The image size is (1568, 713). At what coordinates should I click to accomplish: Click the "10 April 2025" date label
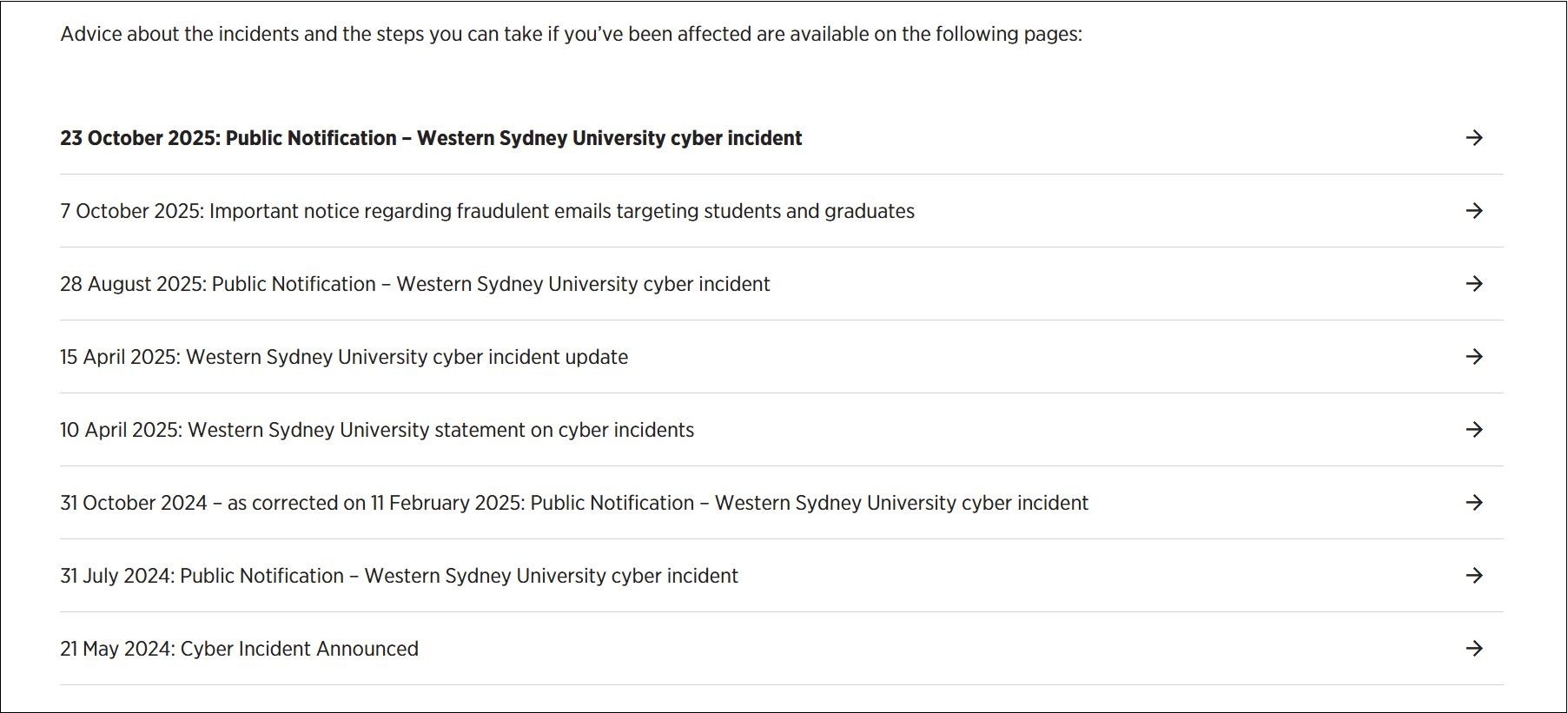pos(120,430)
